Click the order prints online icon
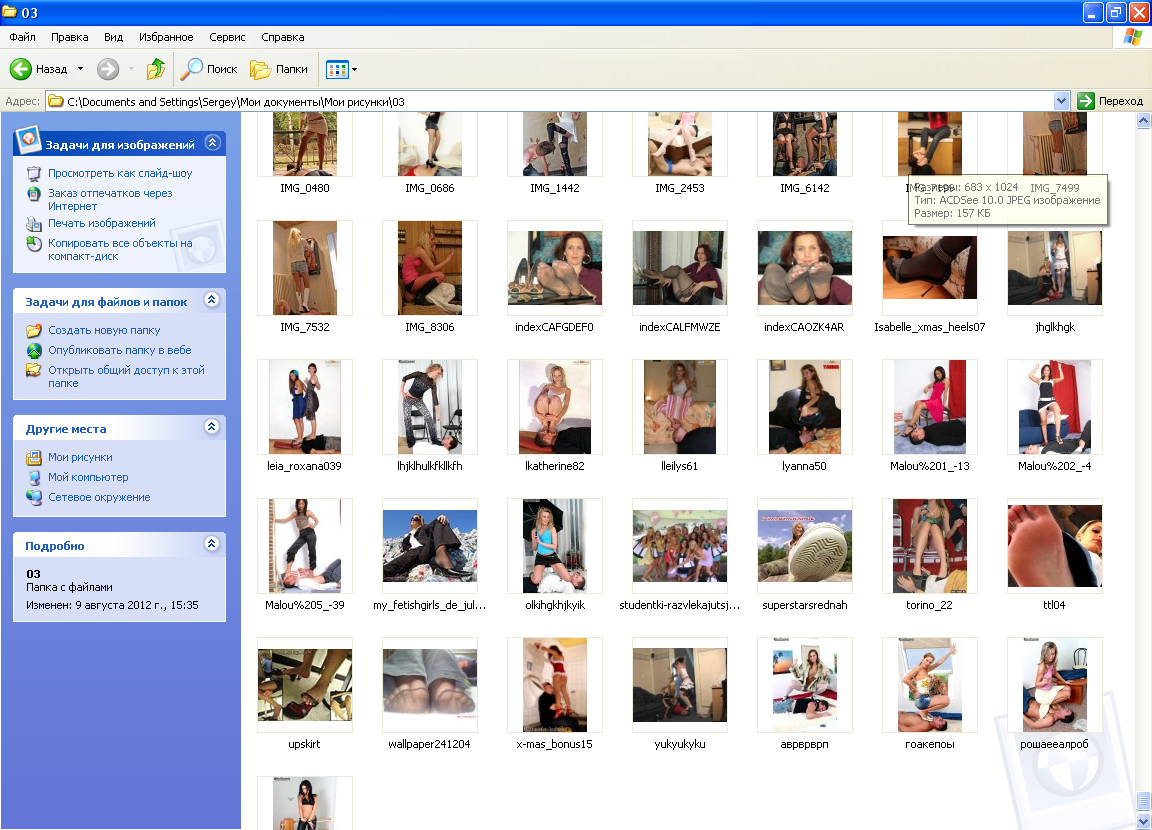This screenshot has width=1152, height=830. pos(34,194)
